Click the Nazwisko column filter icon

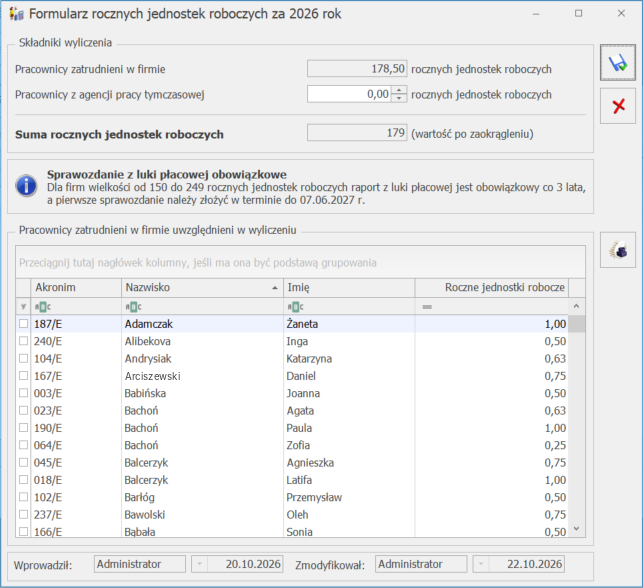pos(133,307)
